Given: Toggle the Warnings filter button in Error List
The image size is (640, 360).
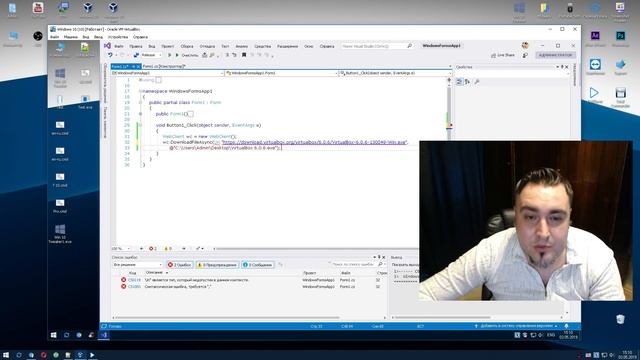Looking at the screenshot, I should 217,265.
